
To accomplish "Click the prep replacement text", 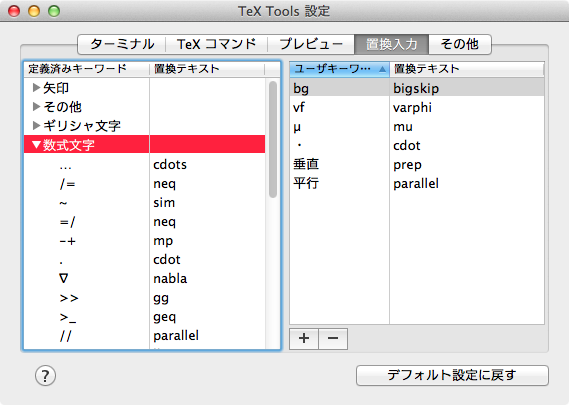I will pyautogui.click(x=407, y=165).
